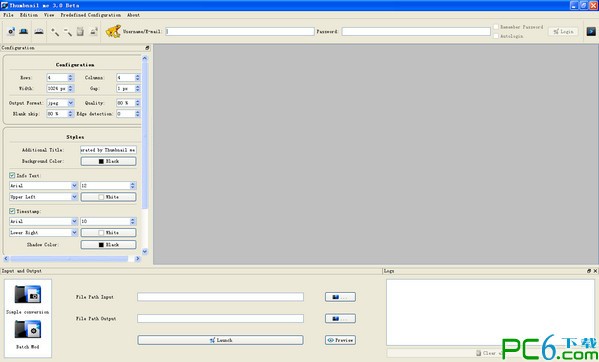
Task: Click the Launch button
Action: click(220, 340)
